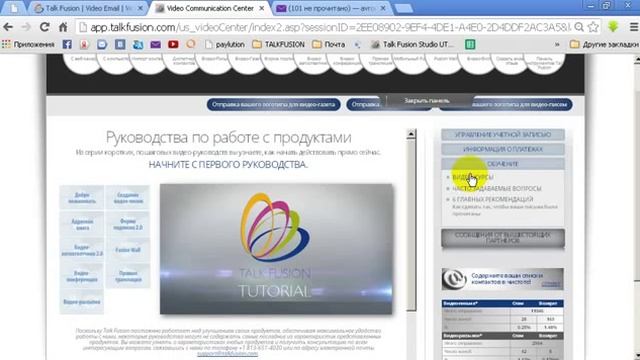Open the YouTube bookmark icon
Viewport: 640px width, 360px height.
[x=173, y=44]
